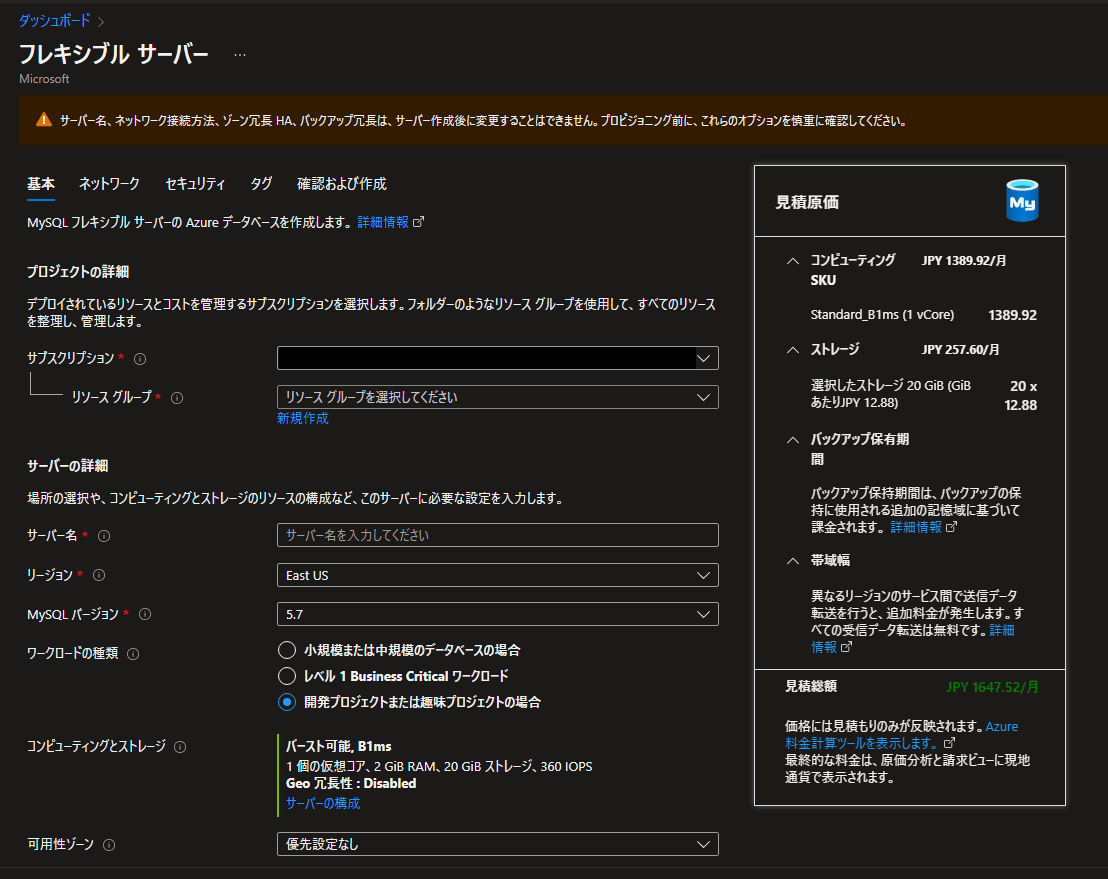Collapse the バックアップ保有期間 section

pyautogui.click(x=793, y=440)
